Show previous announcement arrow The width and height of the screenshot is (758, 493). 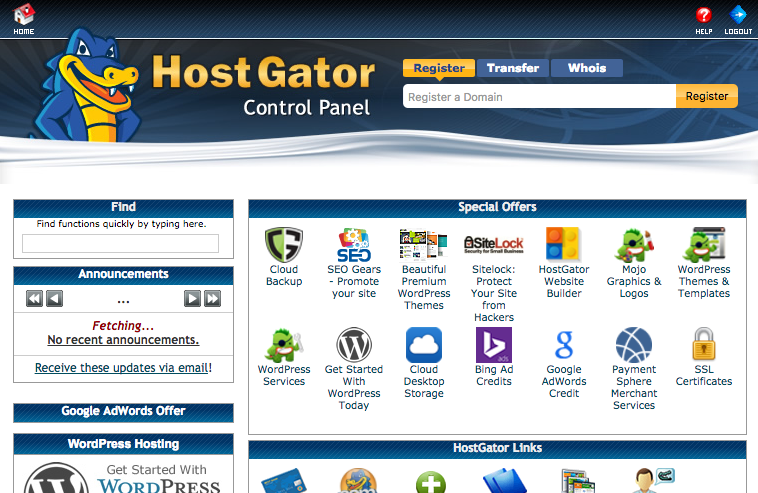tap(55, 299)
